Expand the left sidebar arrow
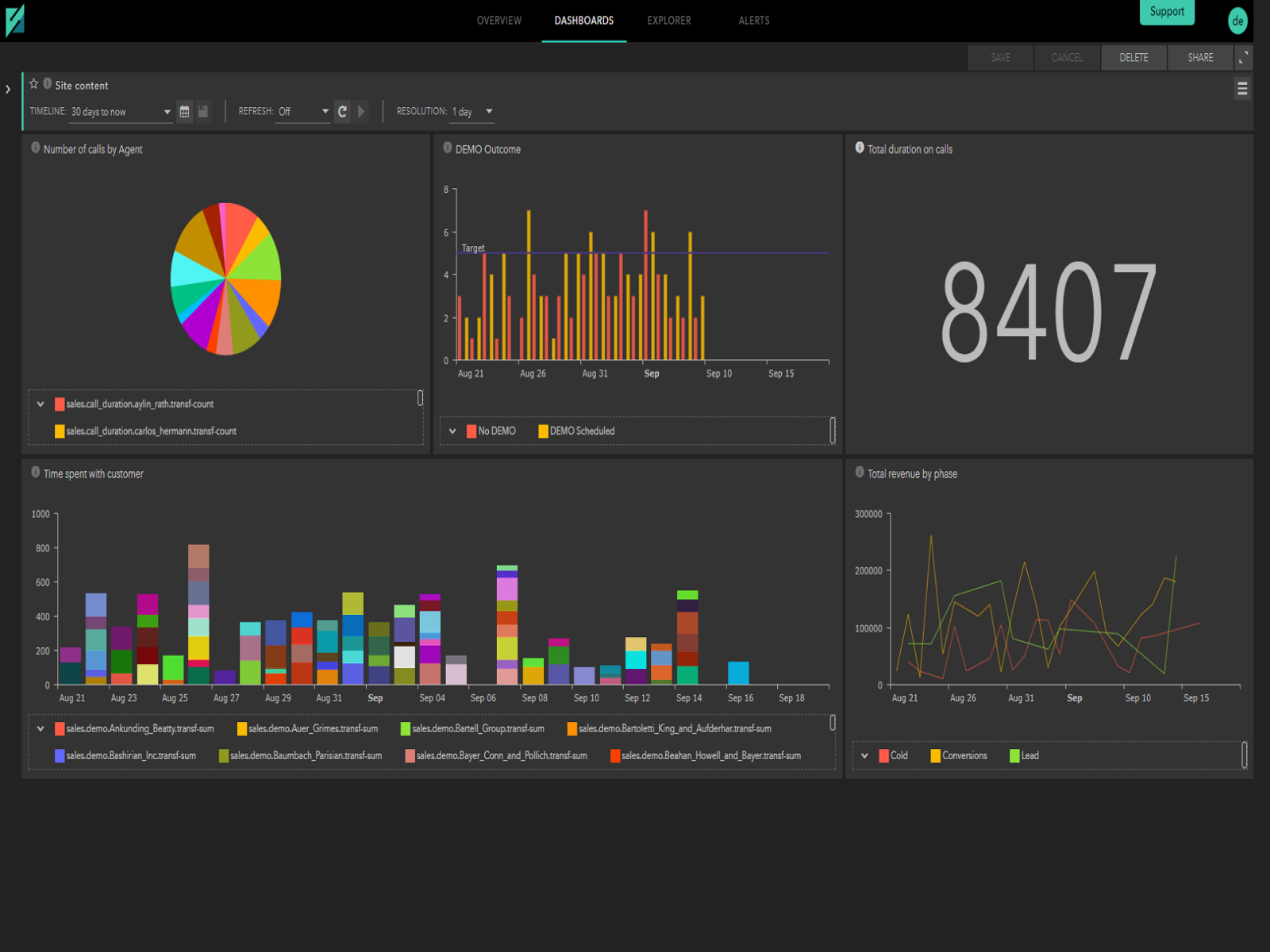The height and width of the screenshot is (952, 1270). pyautogui.click(x=8, y=90)
